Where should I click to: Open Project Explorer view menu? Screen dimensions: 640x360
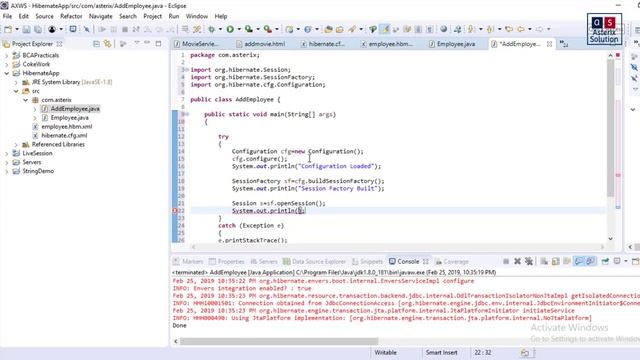[x=137, y=43]
